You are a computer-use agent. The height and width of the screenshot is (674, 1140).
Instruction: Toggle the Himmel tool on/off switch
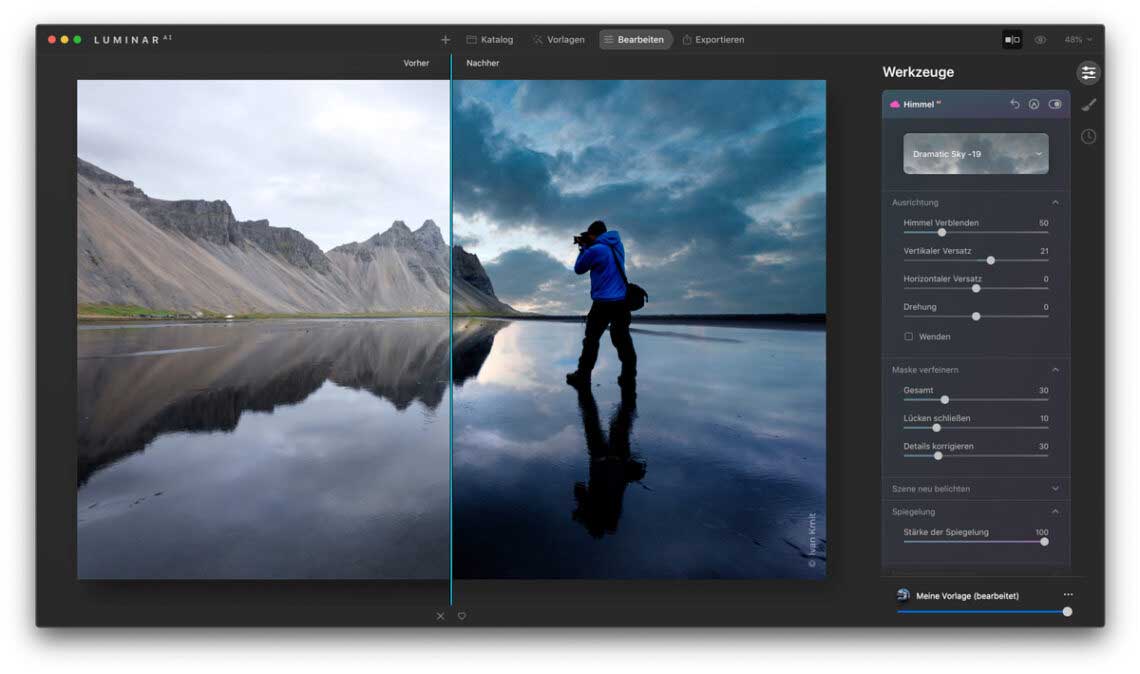(x=1055, y=104)
